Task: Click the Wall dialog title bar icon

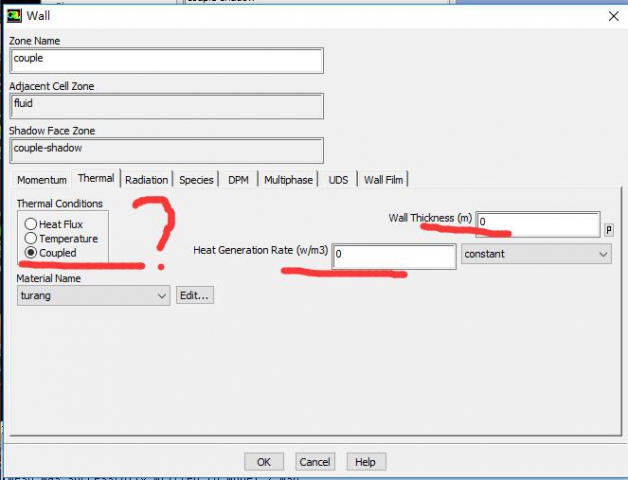Action: tap(14, 15)
